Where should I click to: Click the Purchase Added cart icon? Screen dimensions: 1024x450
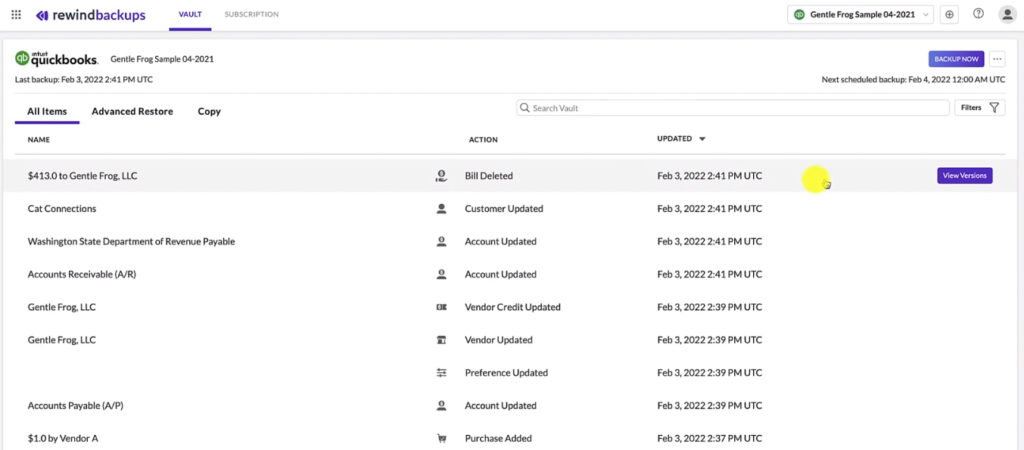click(x=441, y=438)
